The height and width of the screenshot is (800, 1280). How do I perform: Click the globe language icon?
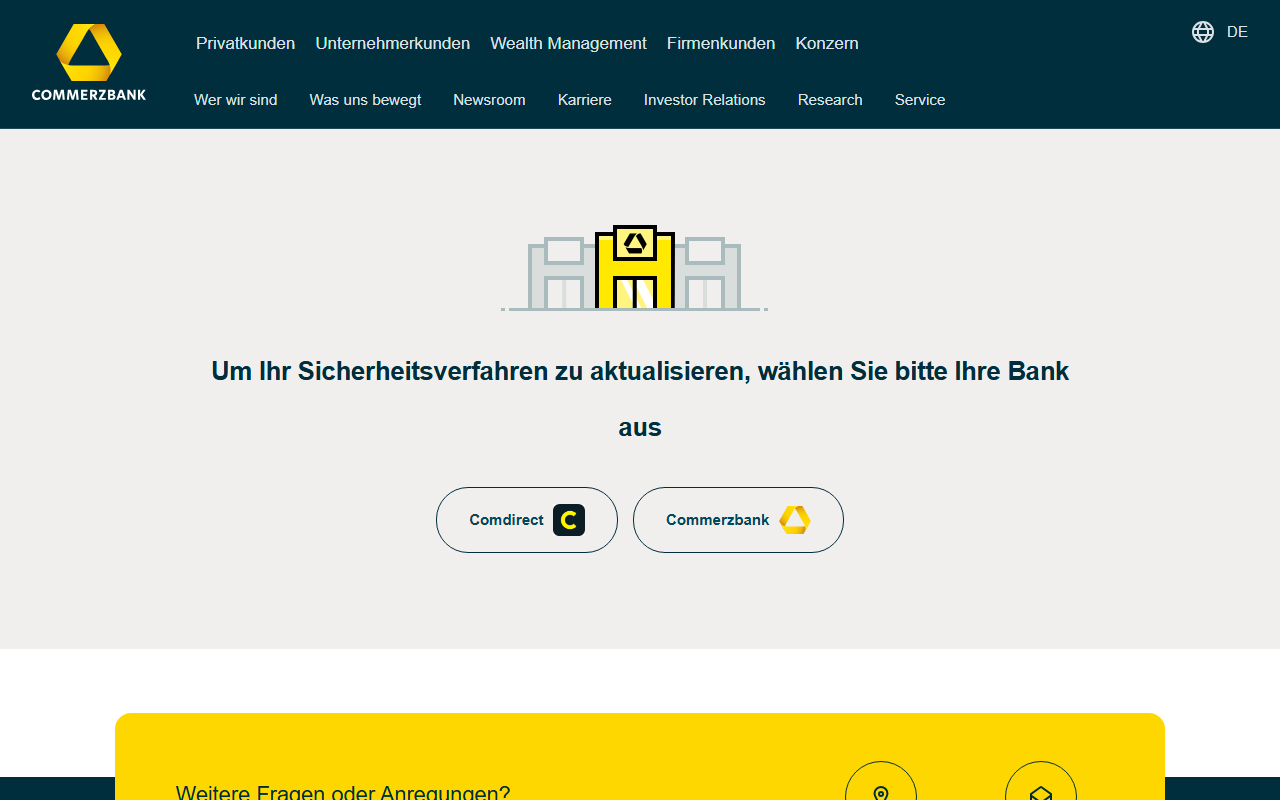coord(1203,32)
